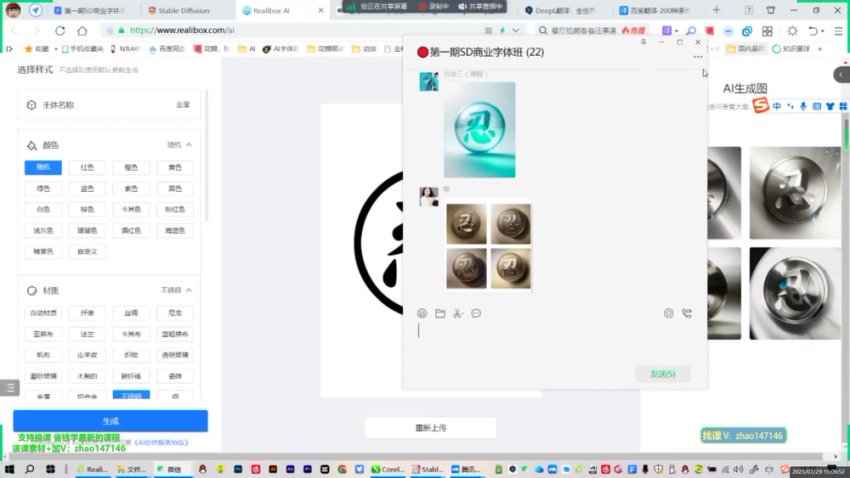Click the send file folder icon

tap(440, 313)
